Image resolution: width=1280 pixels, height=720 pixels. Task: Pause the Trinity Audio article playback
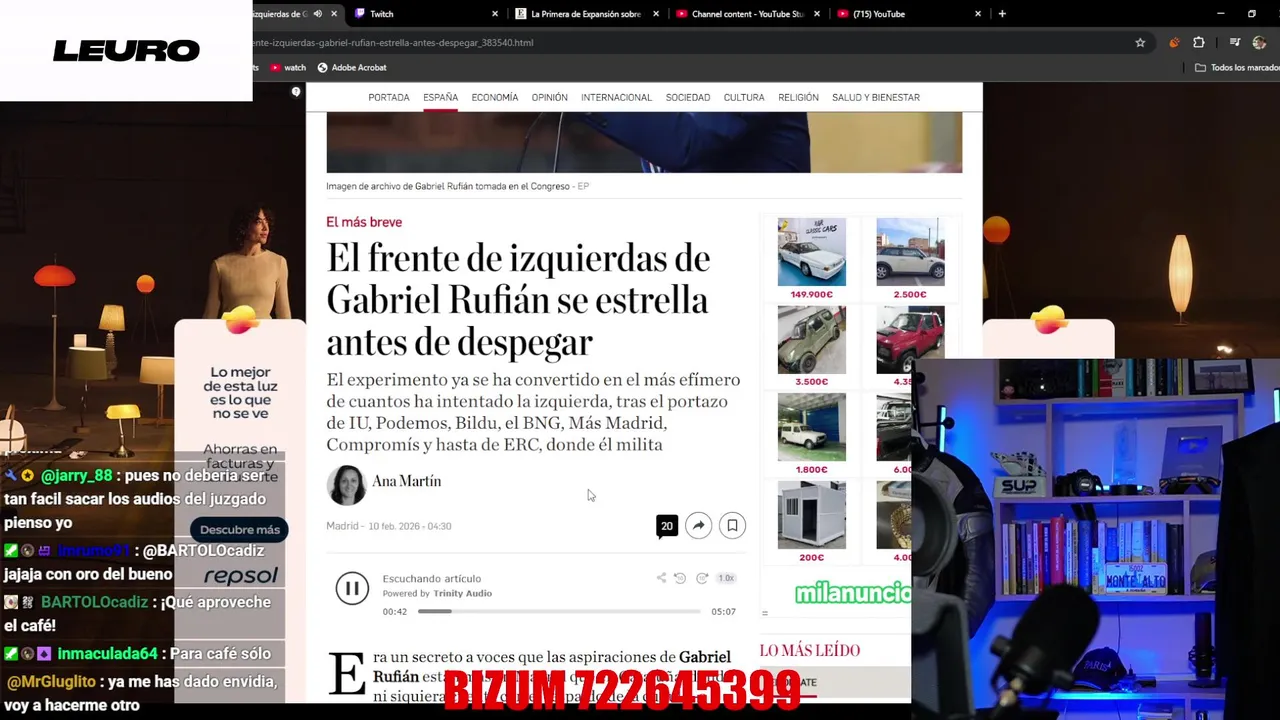[x=352, y=589]
